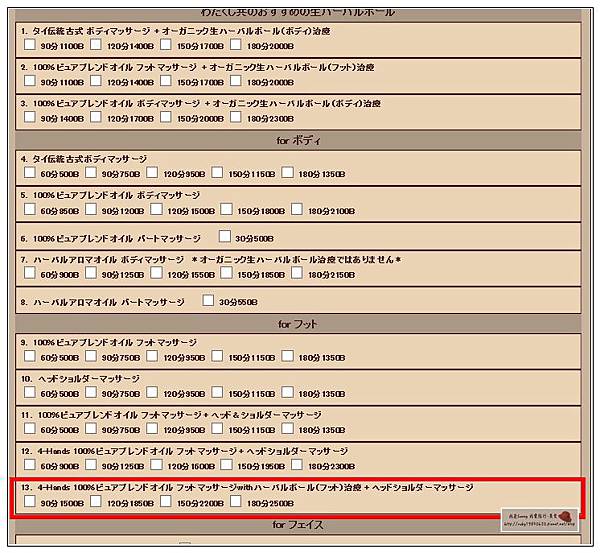Tick 30分 500B for item 6 part massage
Screen dimensions: 600x553
(225, 237)
